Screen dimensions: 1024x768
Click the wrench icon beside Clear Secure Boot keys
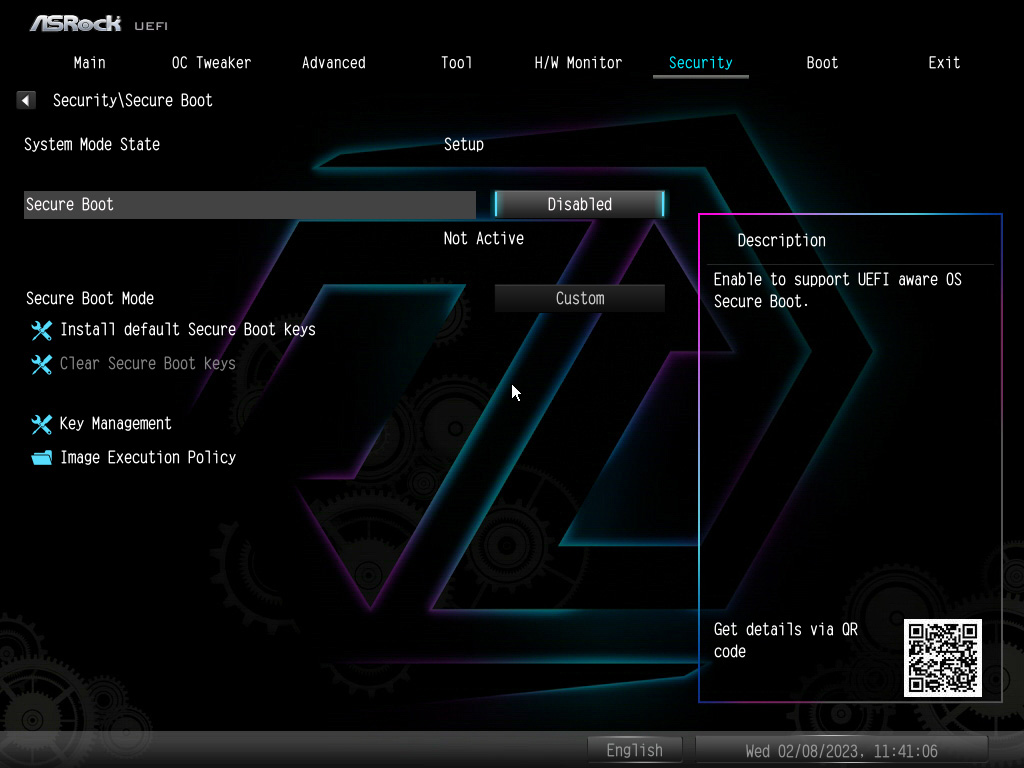pos(41,364)
